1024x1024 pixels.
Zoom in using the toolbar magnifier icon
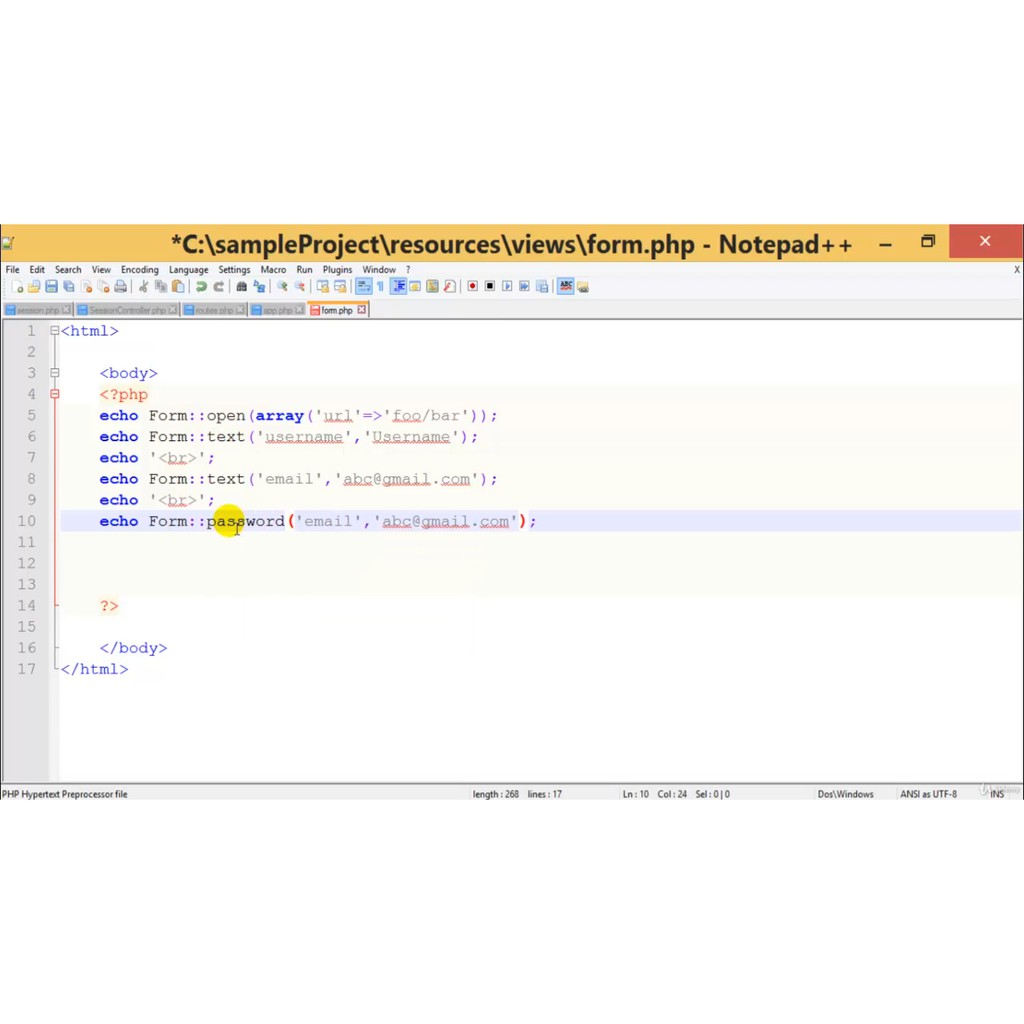[x=284, y=286]
